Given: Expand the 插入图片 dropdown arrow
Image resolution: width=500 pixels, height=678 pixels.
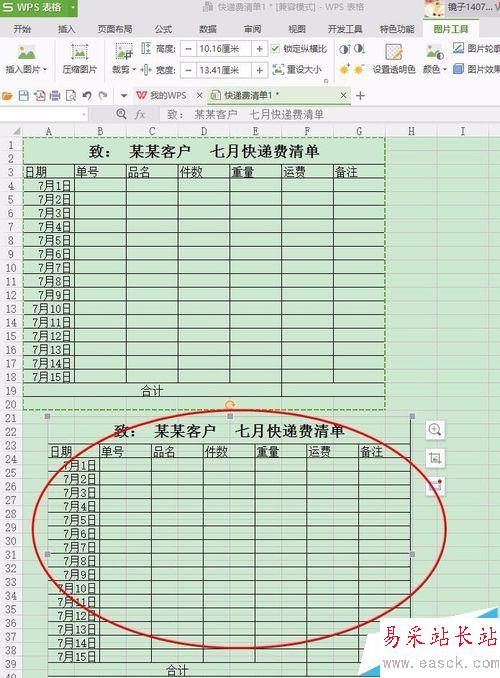Looking at the screenshot, I should (x=45, y=69).
